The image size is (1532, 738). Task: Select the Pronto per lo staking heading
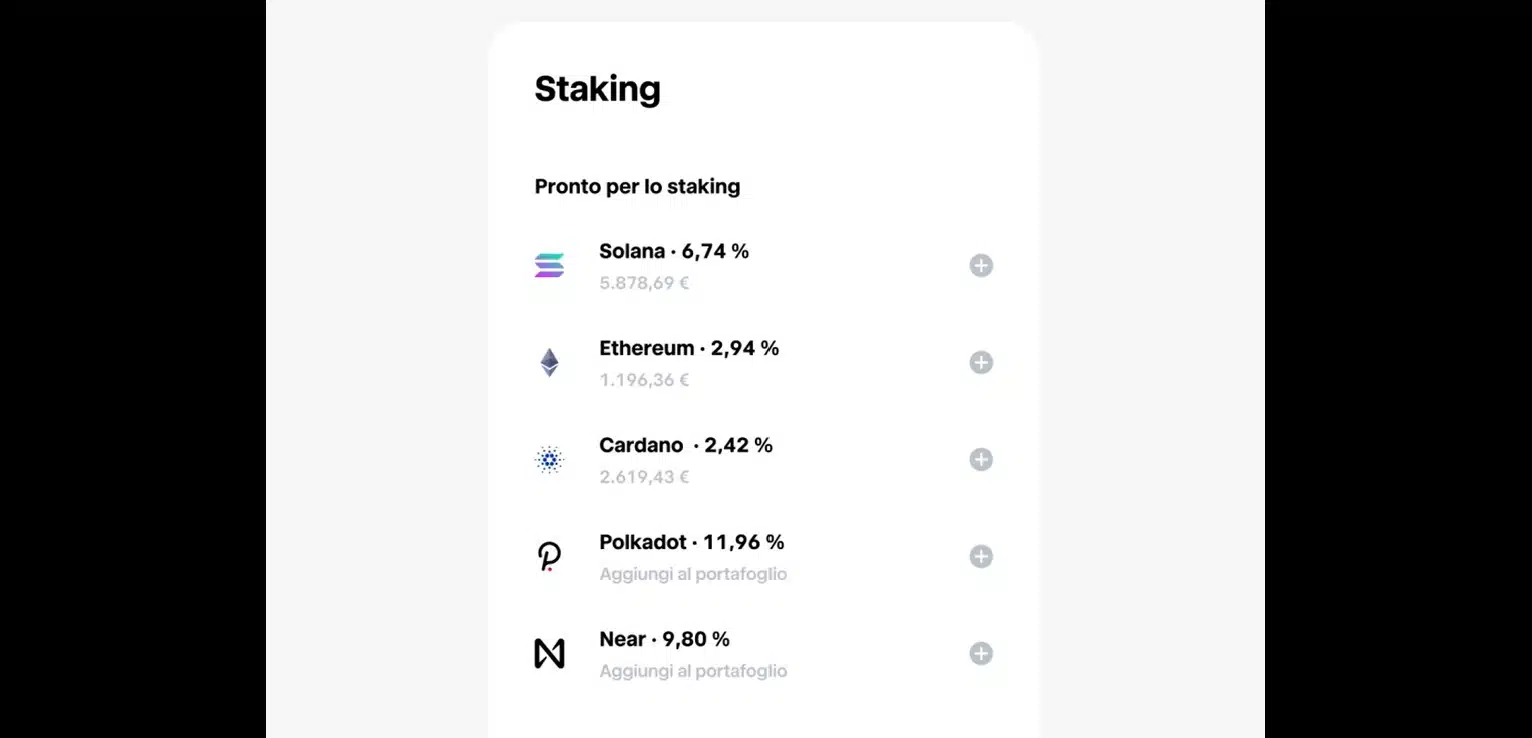pos(637,186)
